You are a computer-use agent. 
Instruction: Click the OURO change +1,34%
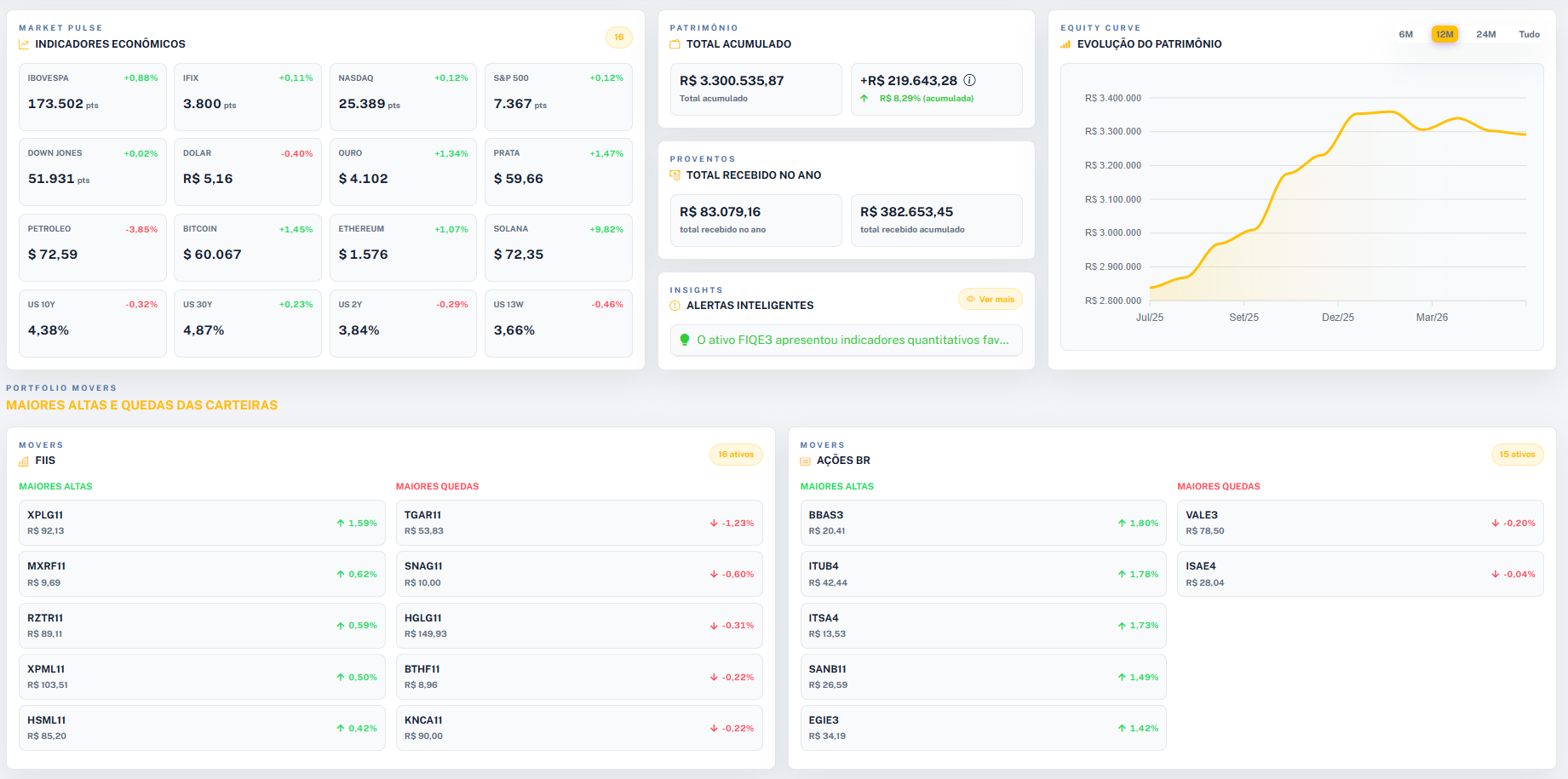(x=451, y=154)
